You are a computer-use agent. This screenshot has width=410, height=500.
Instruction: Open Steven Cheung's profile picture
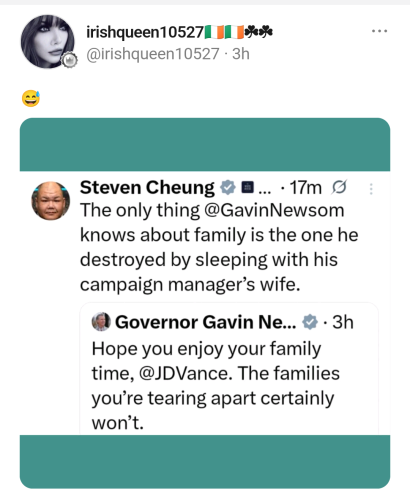coord(51,201)
